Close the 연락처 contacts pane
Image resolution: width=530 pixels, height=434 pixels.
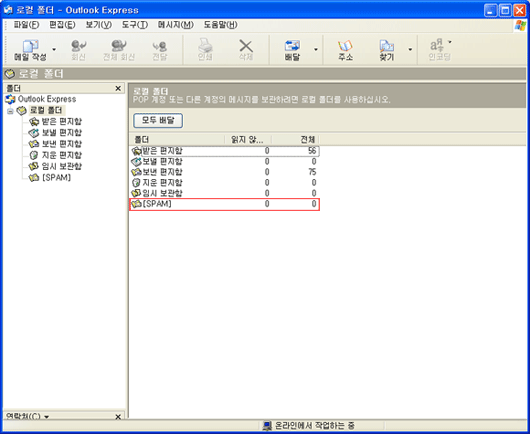tap(118, 417)
